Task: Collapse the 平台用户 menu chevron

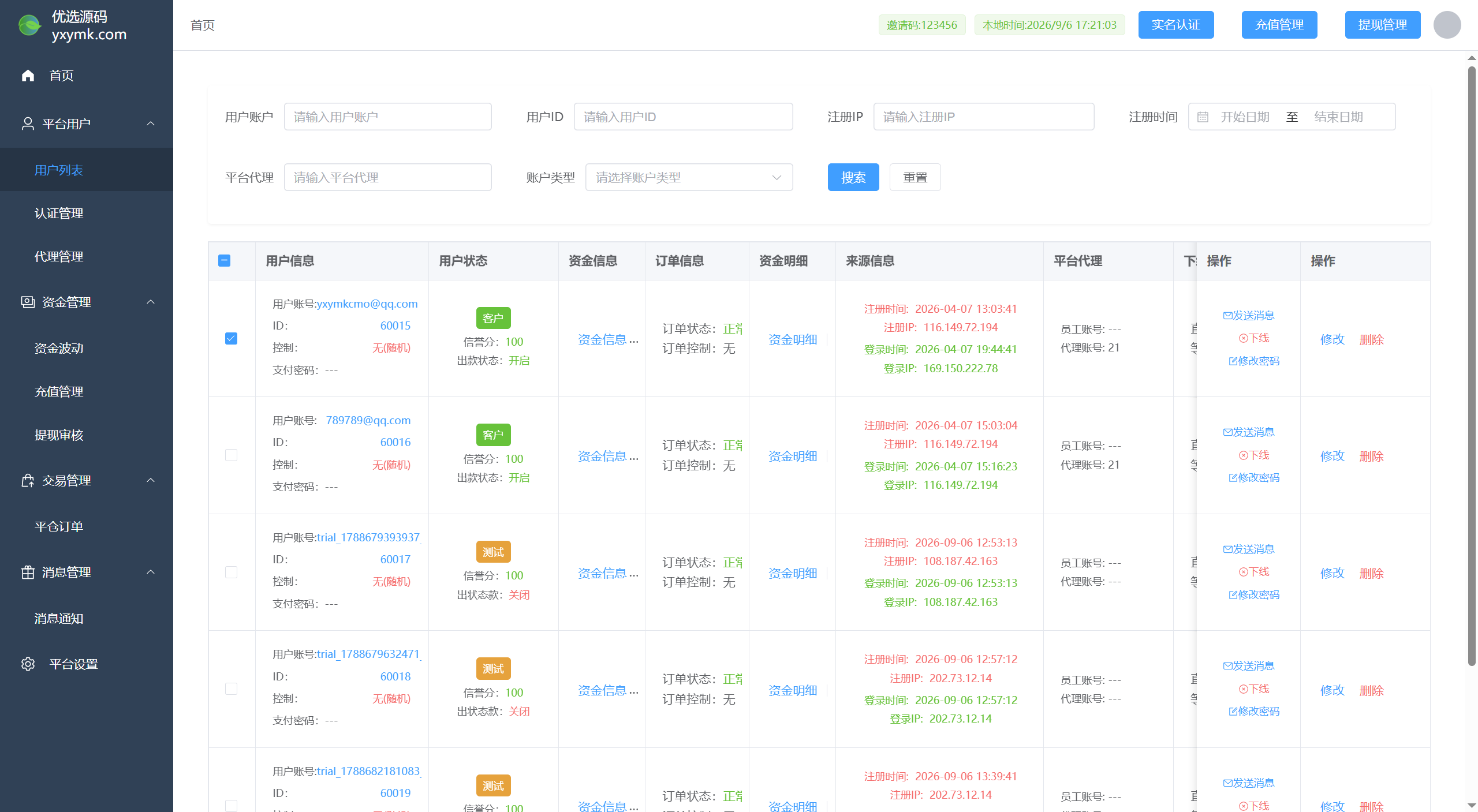Action: tap(151, 124)
